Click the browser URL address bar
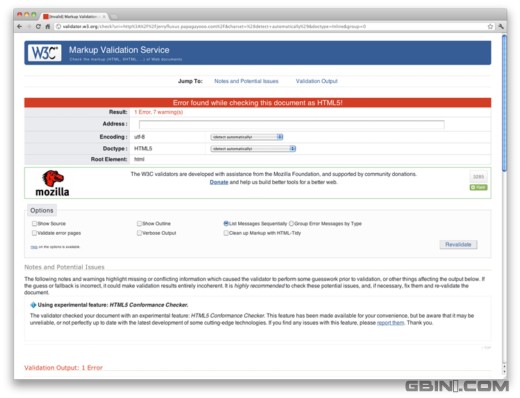 pos(272,26)
